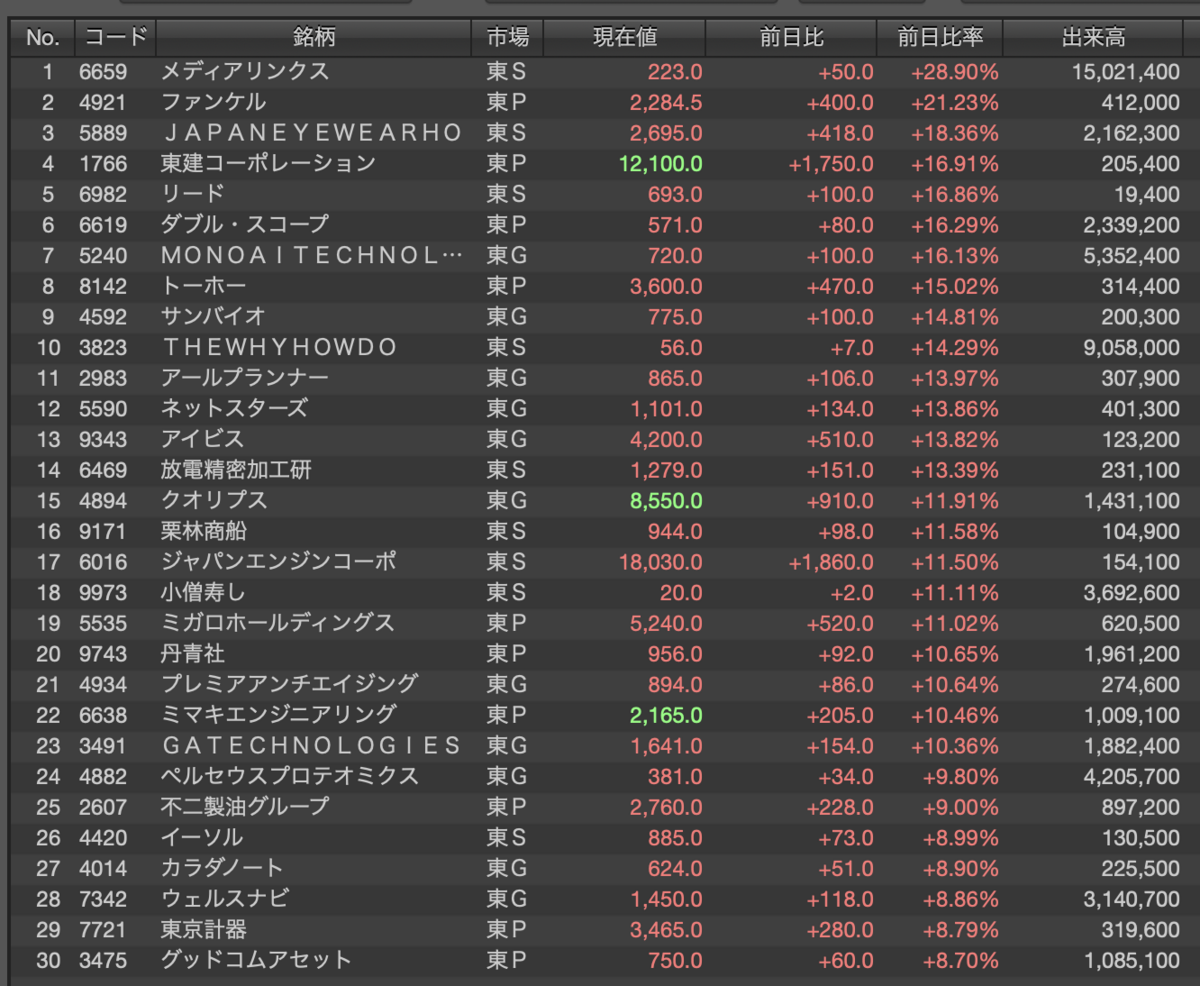1200x986 pixels.
Task: Sort by the 出来高 column header
Action: [1093, 38]
